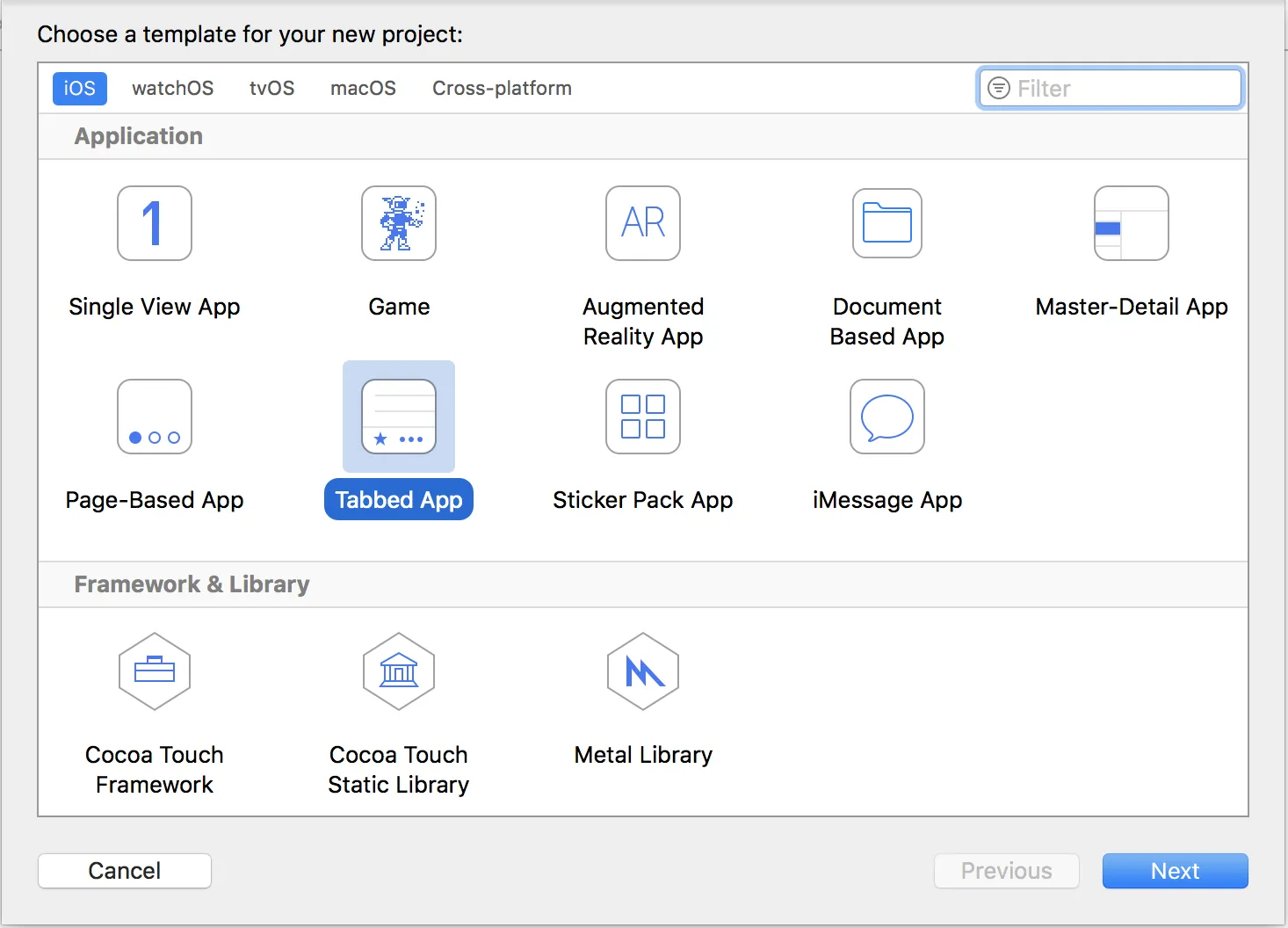Screen dimensions: 1288x928
Task: Click the Cancel button
Action: click(125, 871)
